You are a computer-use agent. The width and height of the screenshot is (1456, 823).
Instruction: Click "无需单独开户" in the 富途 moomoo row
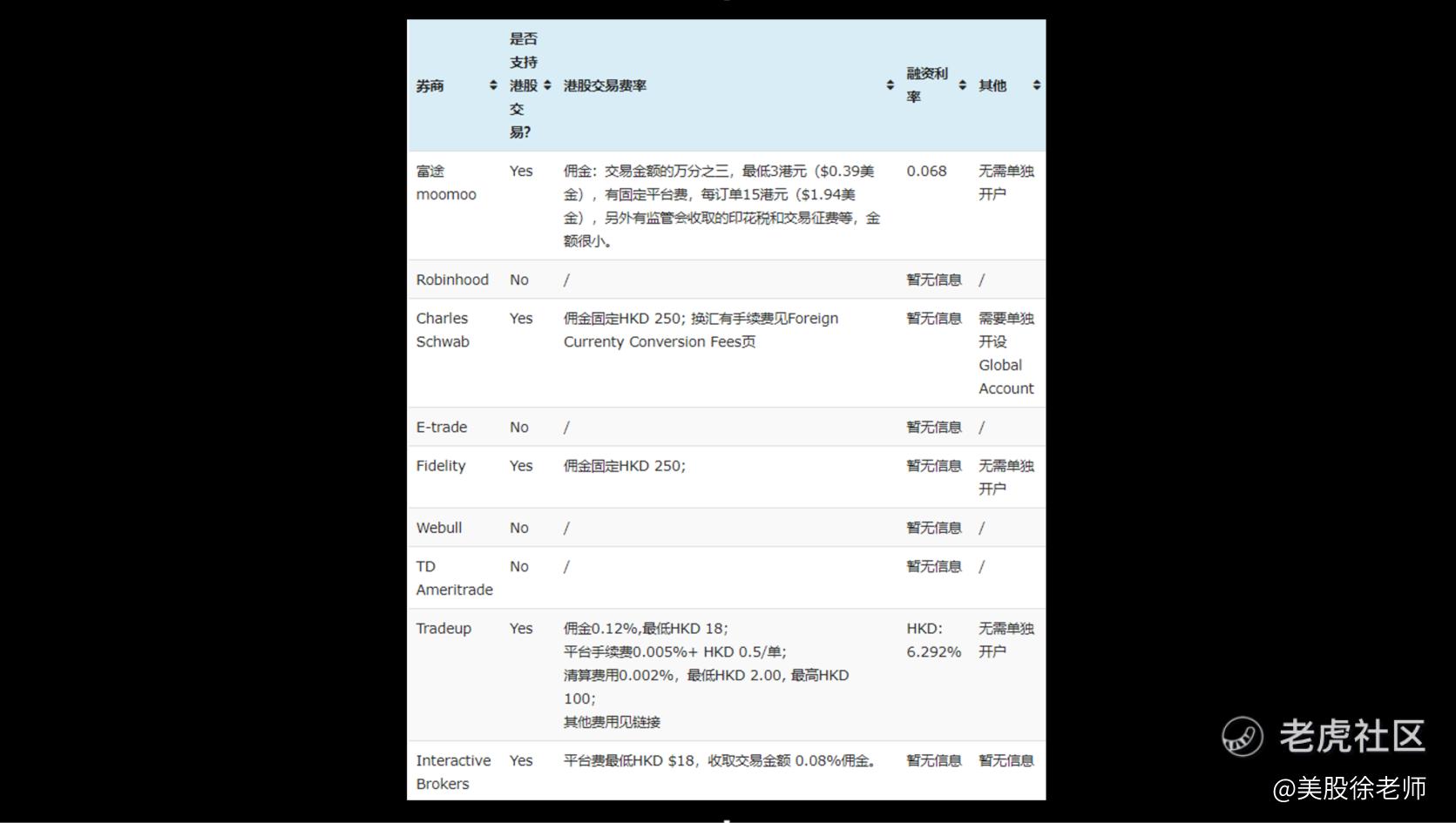[x=1006, y=183]
